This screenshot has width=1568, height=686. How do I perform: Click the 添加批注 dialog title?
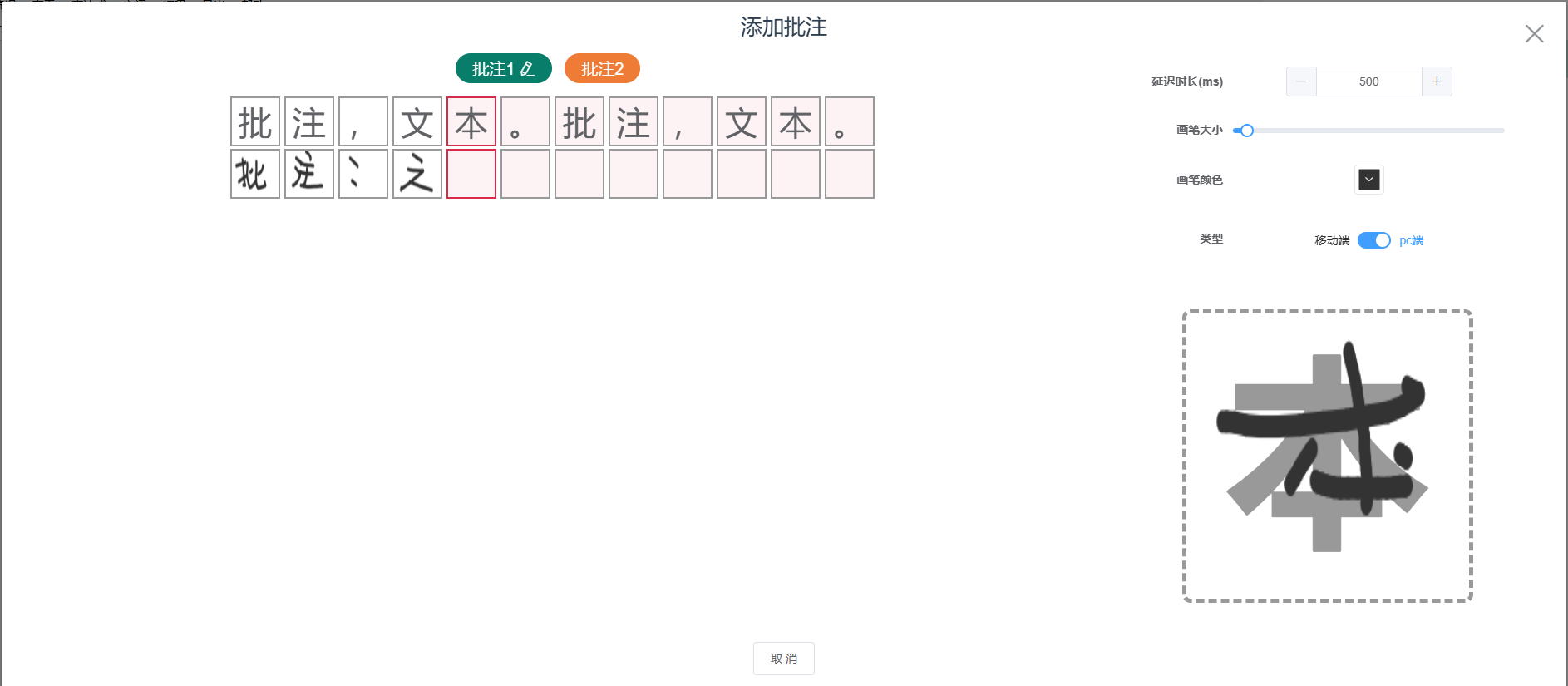coord(784,27)
